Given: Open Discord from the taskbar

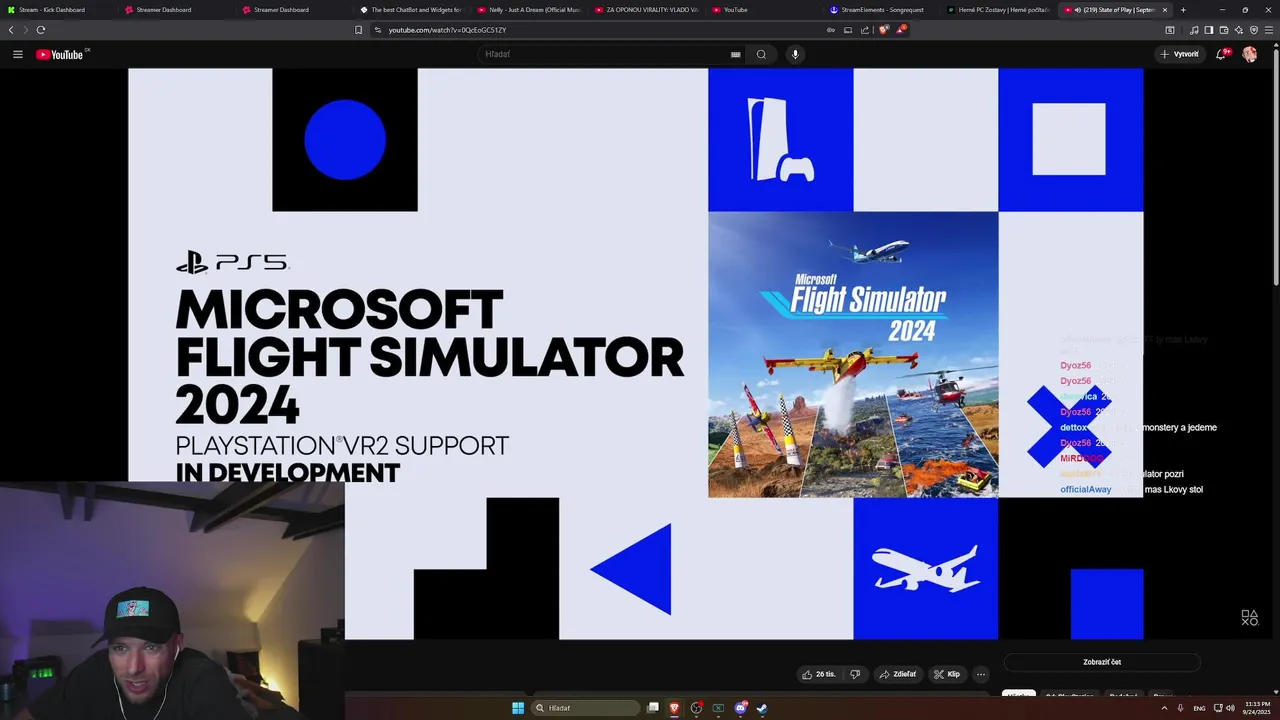Looking at the screenshot, I should 741,708.
